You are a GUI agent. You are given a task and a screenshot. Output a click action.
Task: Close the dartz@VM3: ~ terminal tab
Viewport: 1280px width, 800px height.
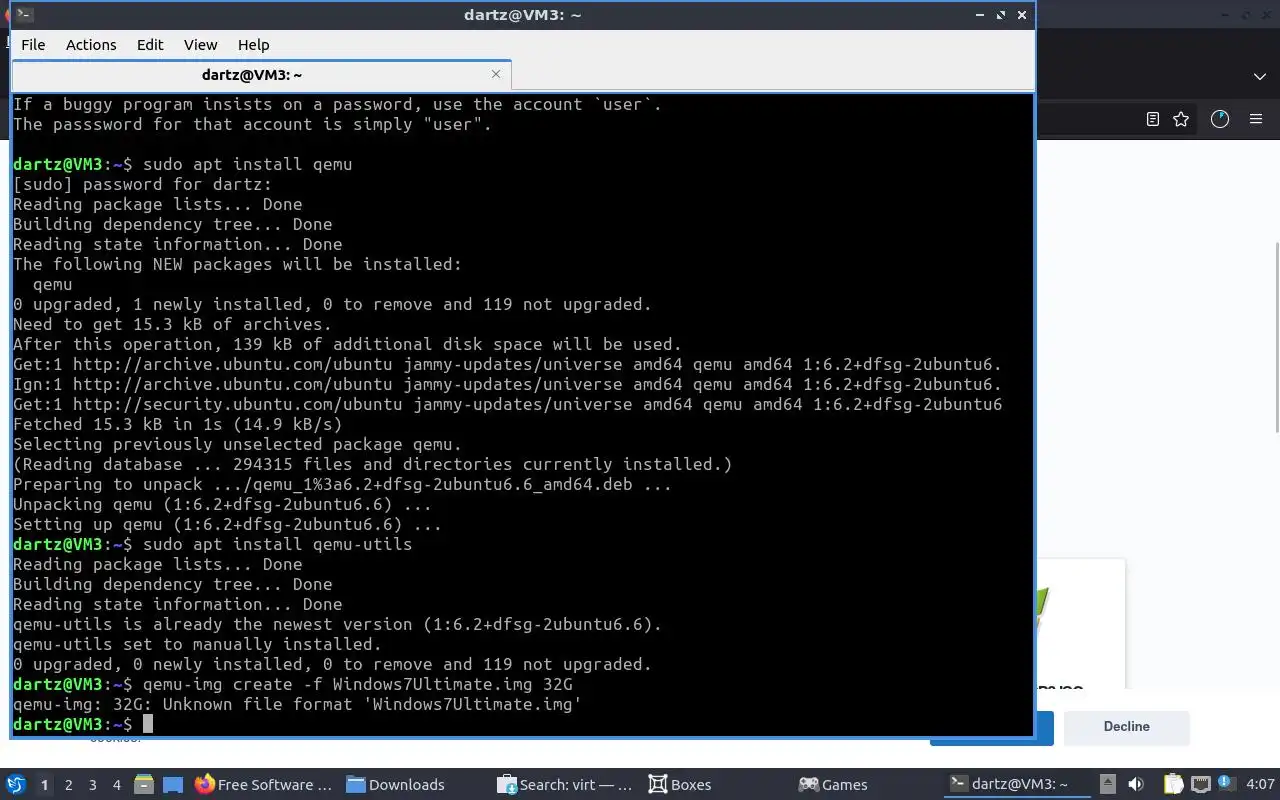[496, 74]
